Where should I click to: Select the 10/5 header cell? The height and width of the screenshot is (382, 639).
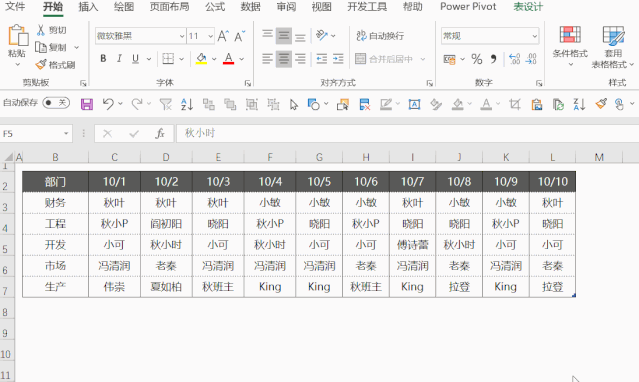pos(319,181)
